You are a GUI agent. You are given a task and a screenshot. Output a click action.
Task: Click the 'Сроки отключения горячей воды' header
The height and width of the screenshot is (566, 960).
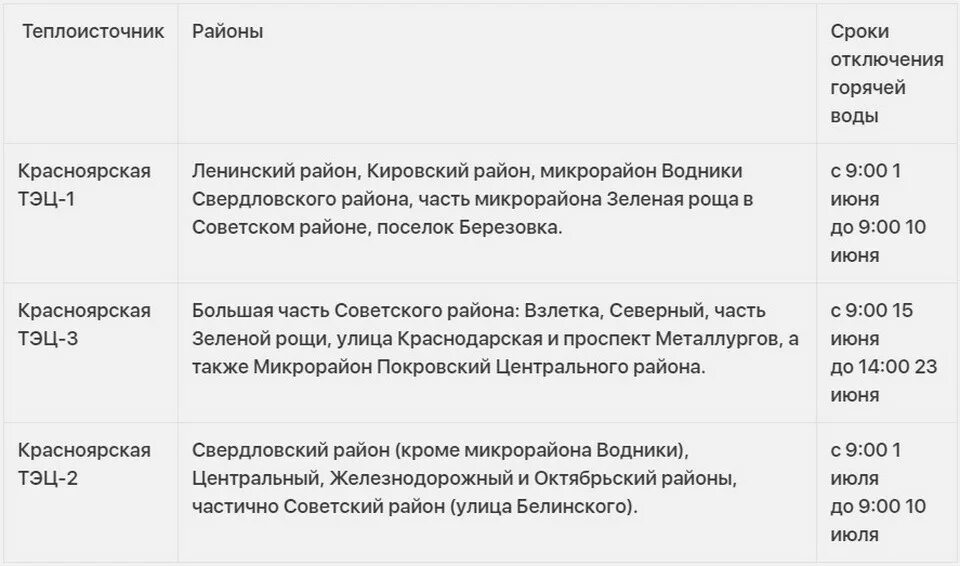pos(887,74)
